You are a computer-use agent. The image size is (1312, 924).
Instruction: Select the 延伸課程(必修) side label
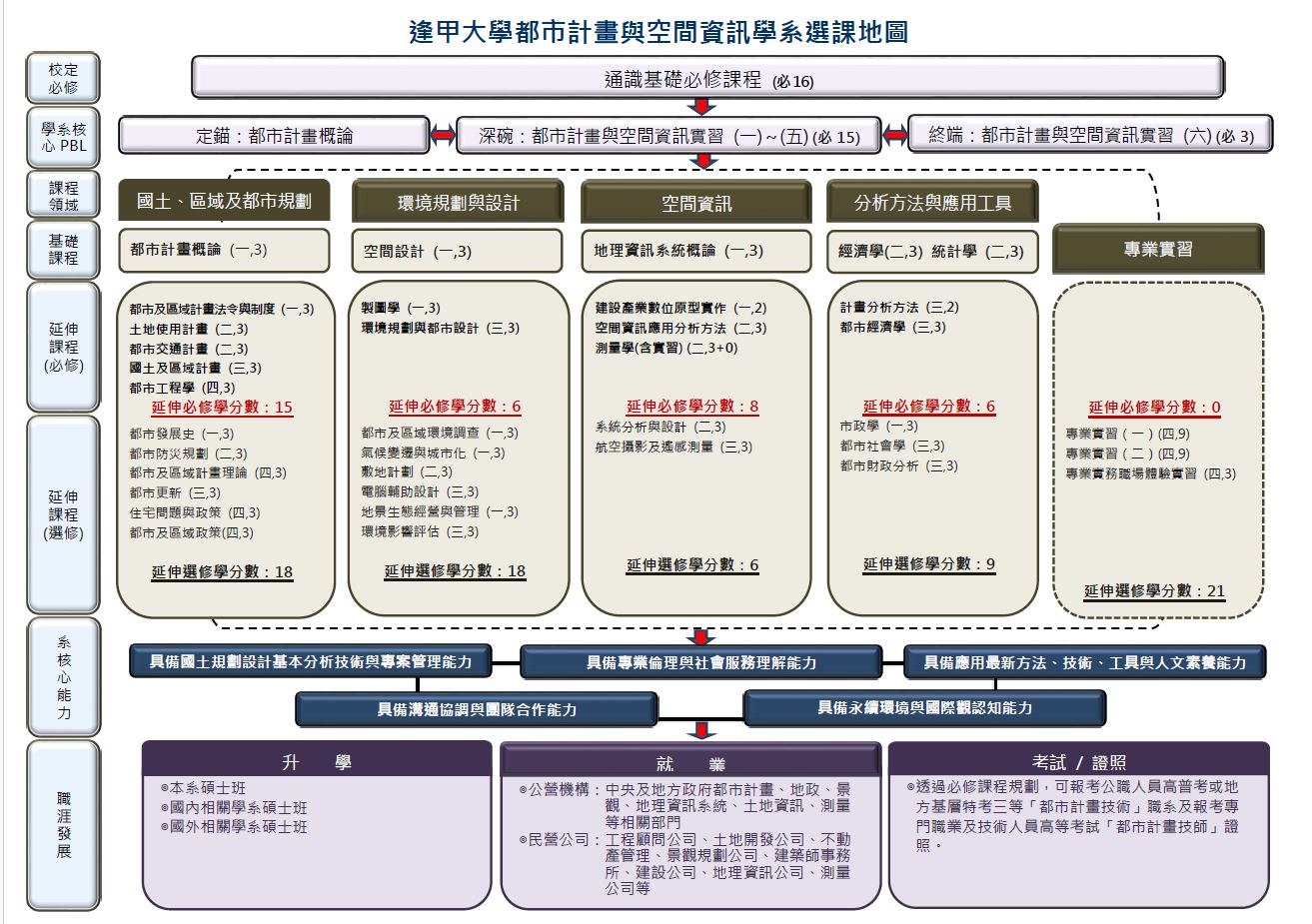(63, 347)
